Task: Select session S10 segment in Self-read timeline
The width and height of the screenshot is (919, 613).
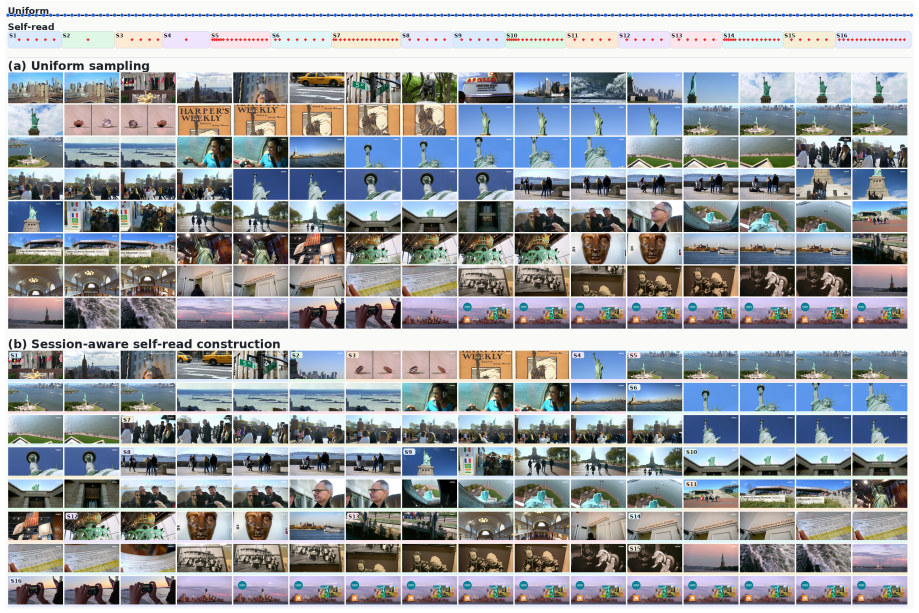Action: (x=536, y=40)
